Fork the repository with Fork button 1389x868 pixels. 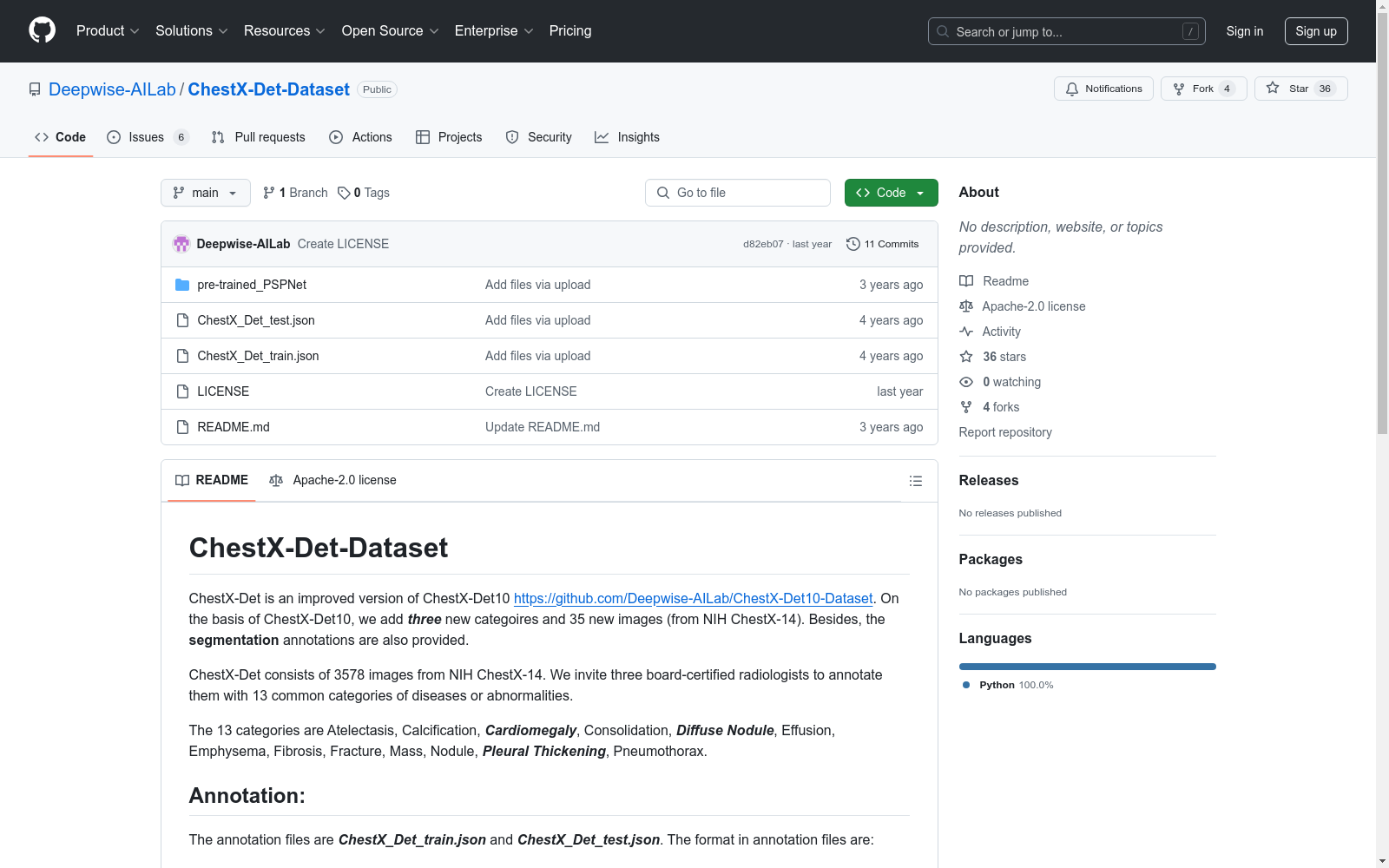(x=1203, y=89)
